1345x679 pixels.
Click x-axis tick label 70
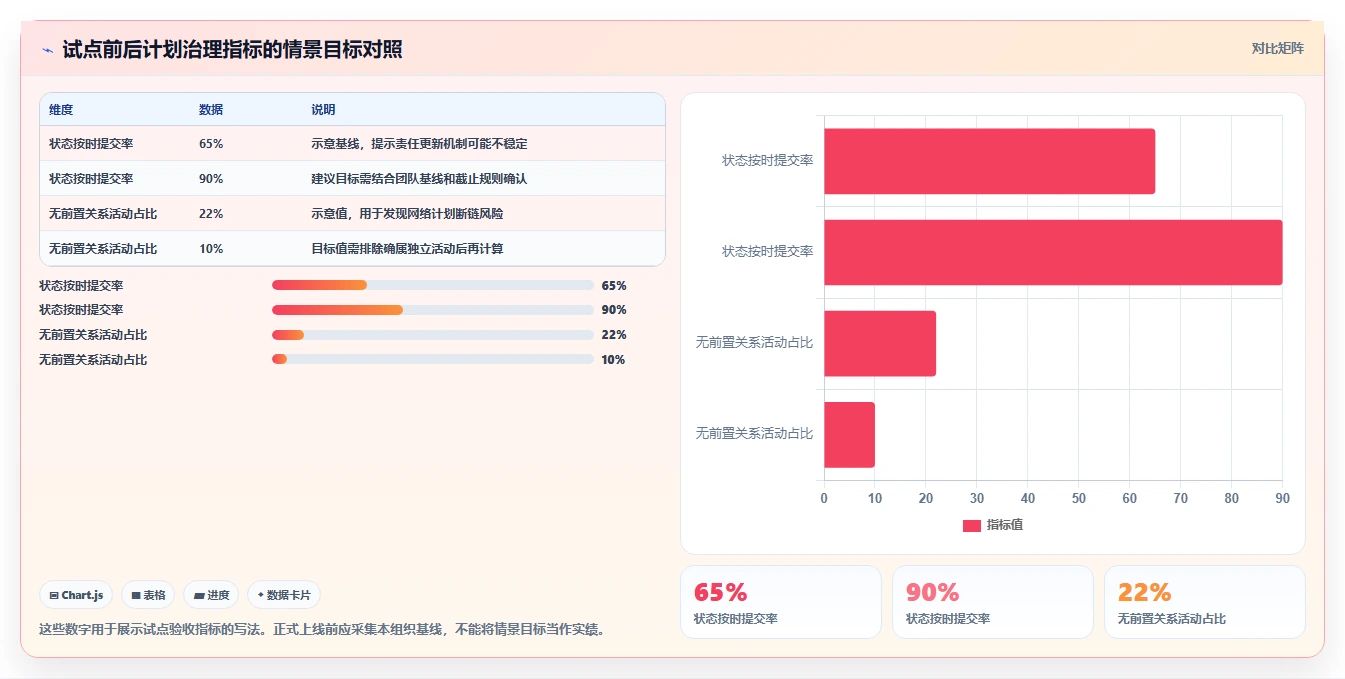click(1181, 498)
